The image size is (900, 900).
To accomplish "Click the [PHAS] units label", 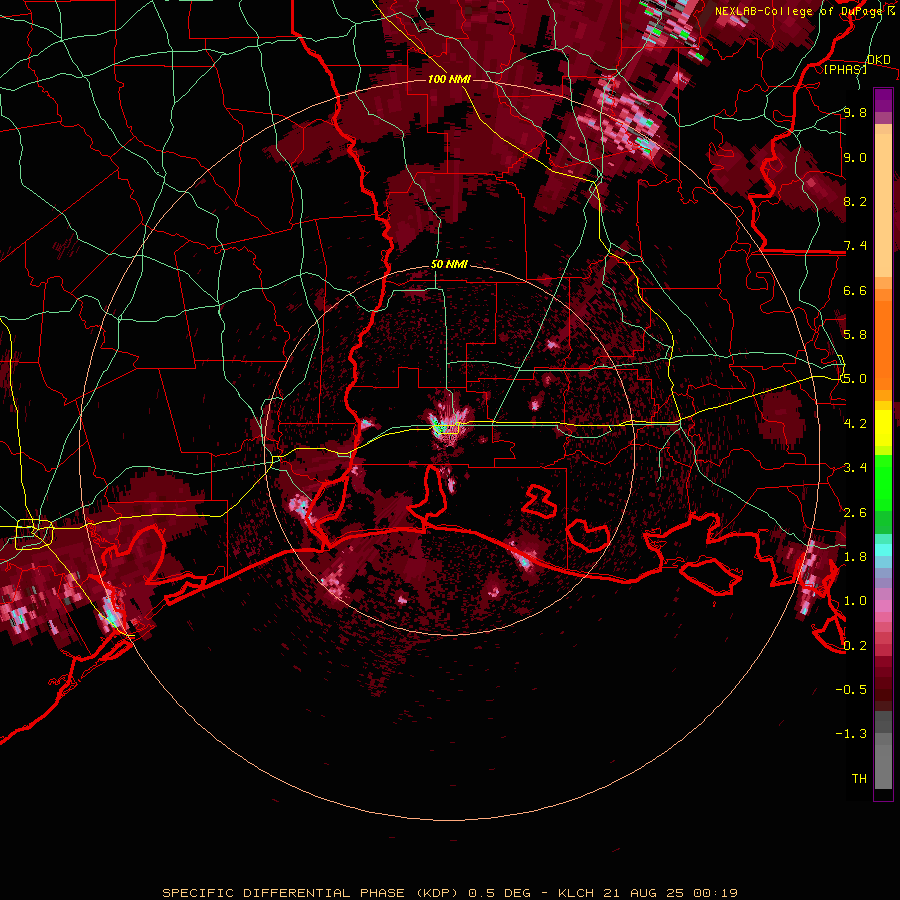I will pos(845,69).
